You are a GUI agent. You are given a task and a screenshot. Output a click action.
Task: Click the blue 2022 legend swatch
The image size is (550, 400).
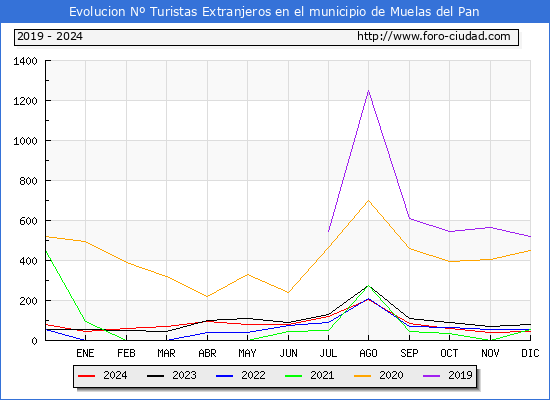click(x=224, y=376)
